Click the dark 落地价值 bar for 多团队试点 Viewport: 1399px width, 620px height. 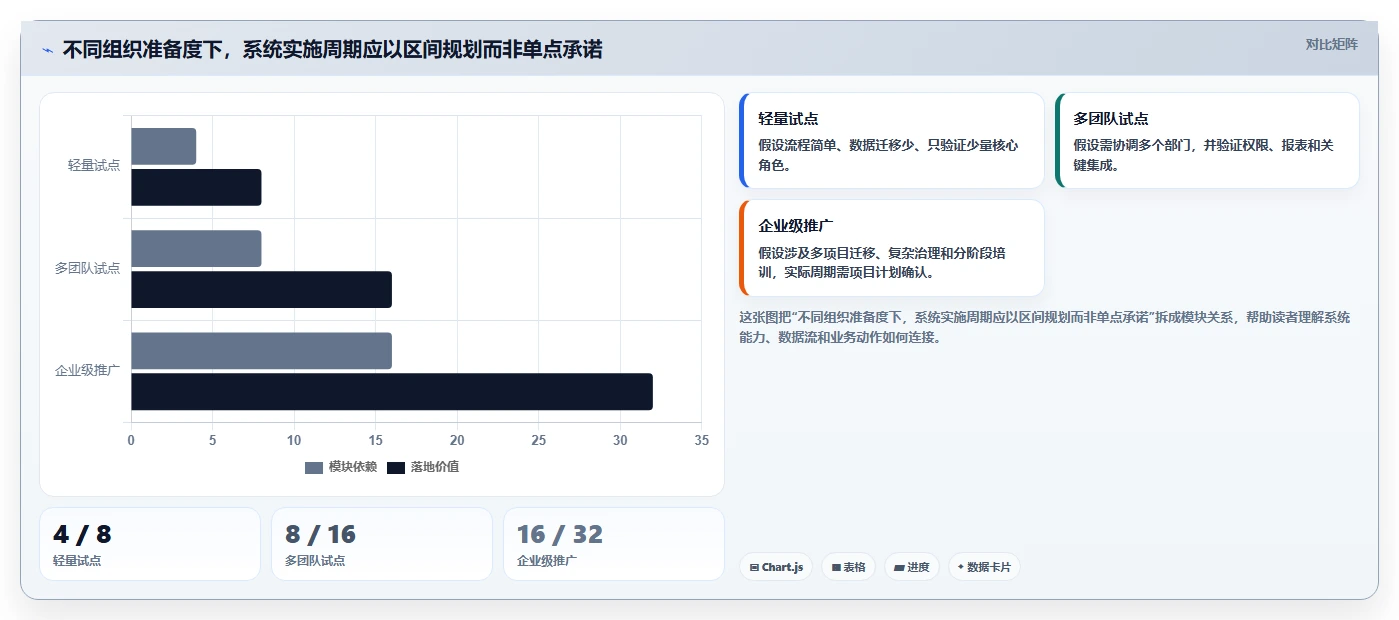[261, 289]
